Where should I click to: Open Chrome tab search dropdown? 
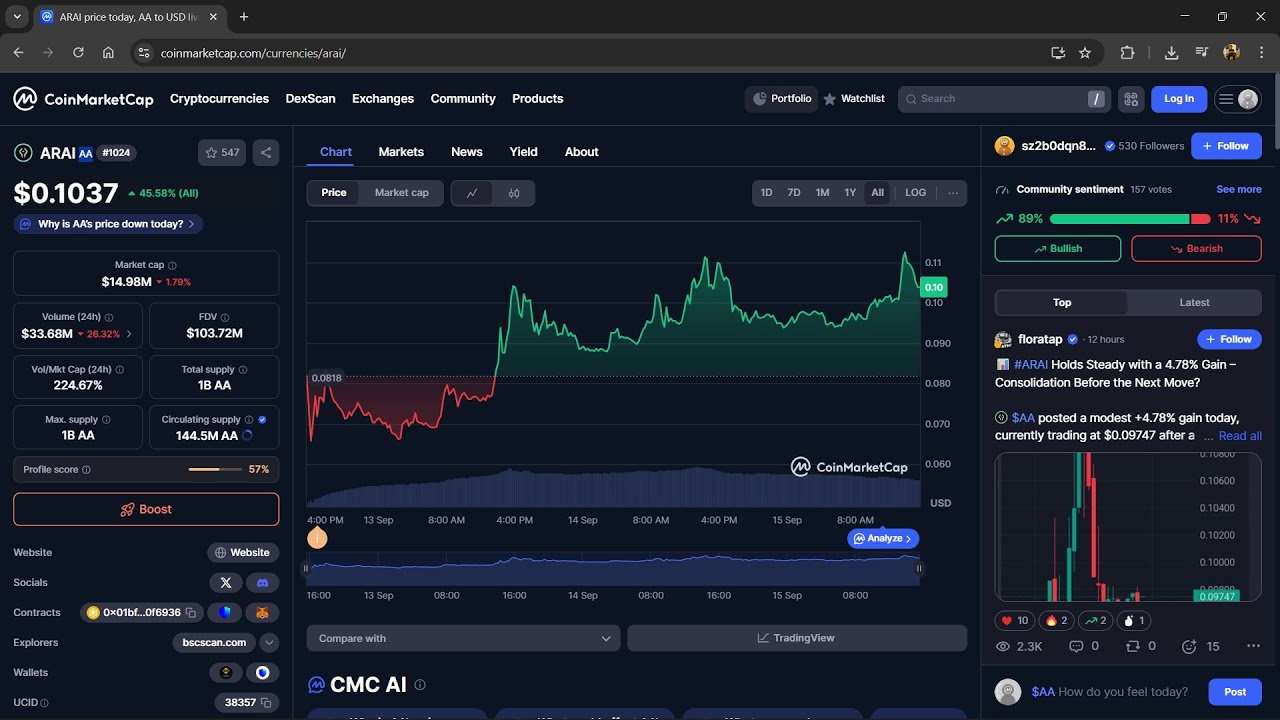pos(17,17)
